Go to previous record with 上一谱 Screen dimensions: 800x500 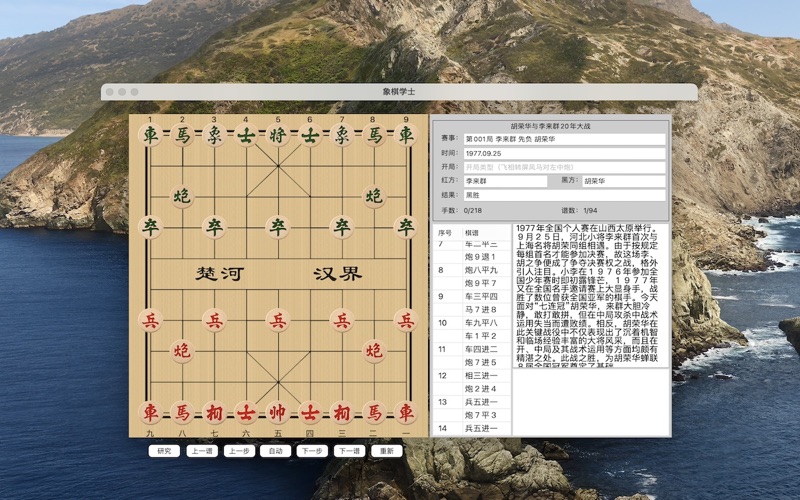[202, 451]
